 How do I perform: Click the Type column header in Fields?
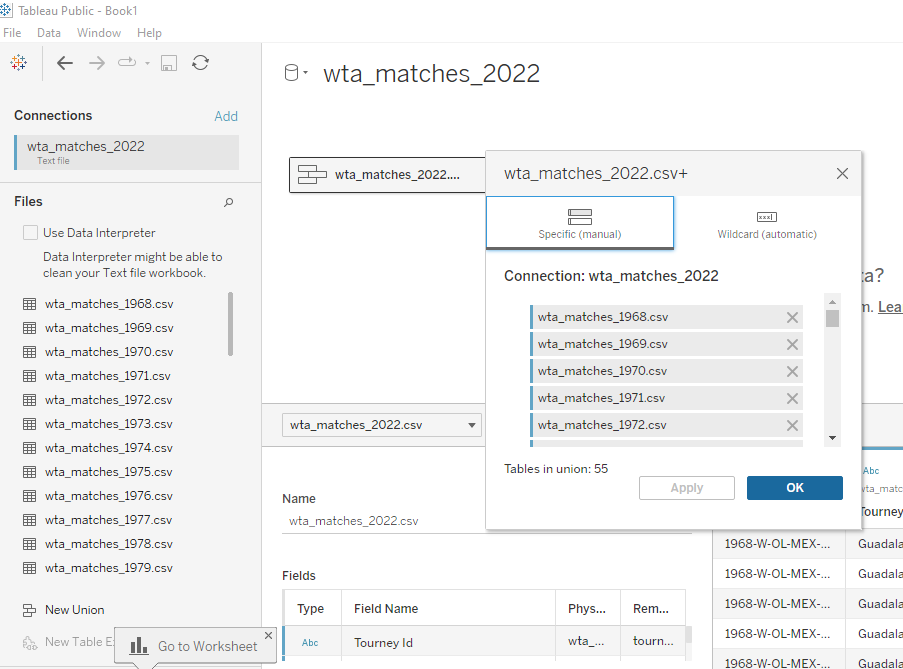click(x=310, y=609)
